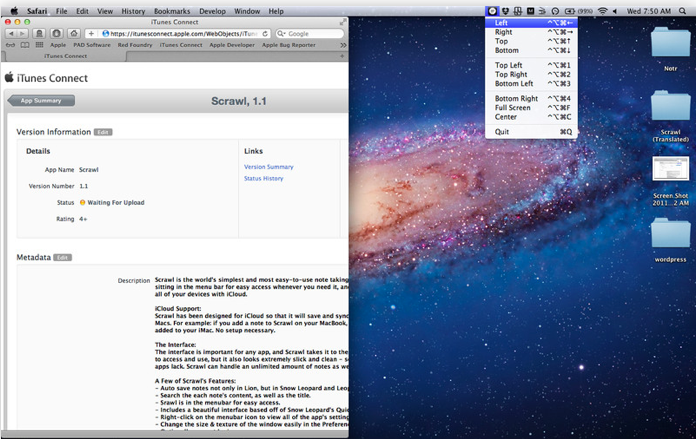Image resolution: width=696 pixels, height=439 pixels.
Task: Click the black M menu bar icon
Action: (530, 11)
